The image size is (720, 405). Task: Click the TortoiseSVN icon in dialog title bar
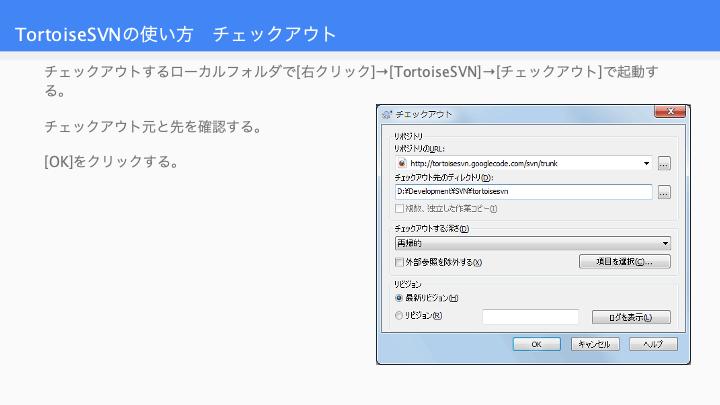coord(388,115)
